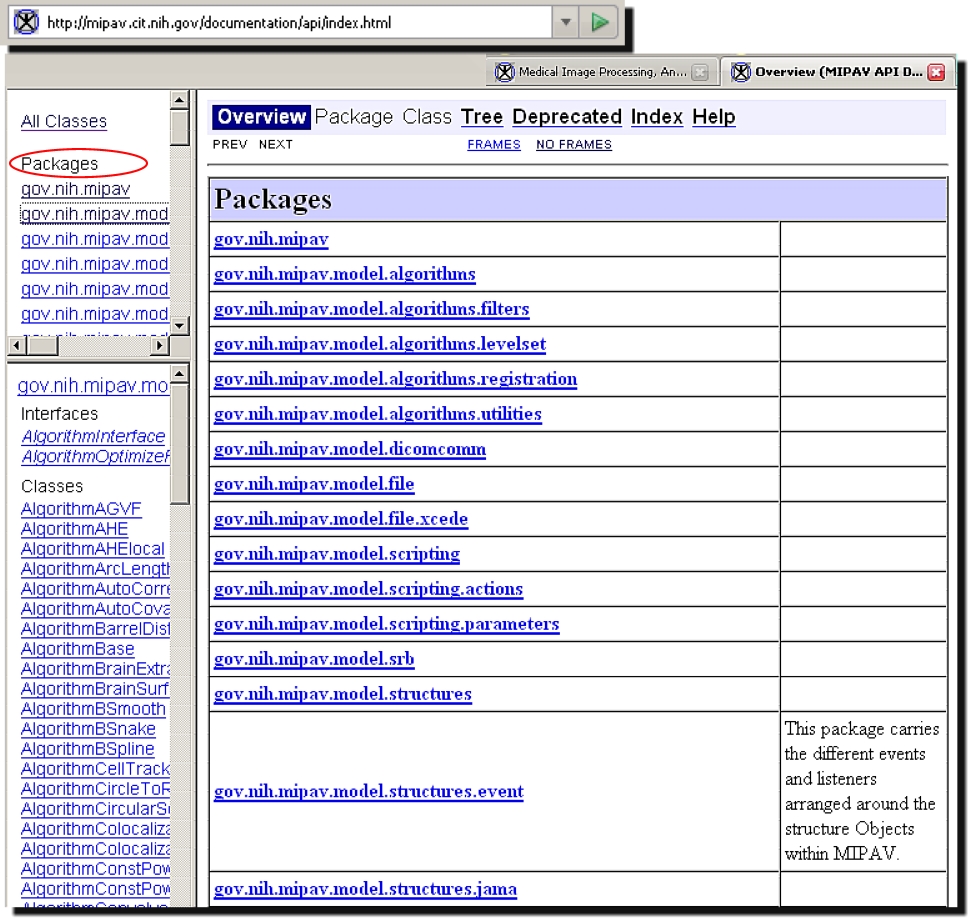Select AlgorithmBase class in class list
The height and width of the screenshot is (920, 970).
pos(77,649)
